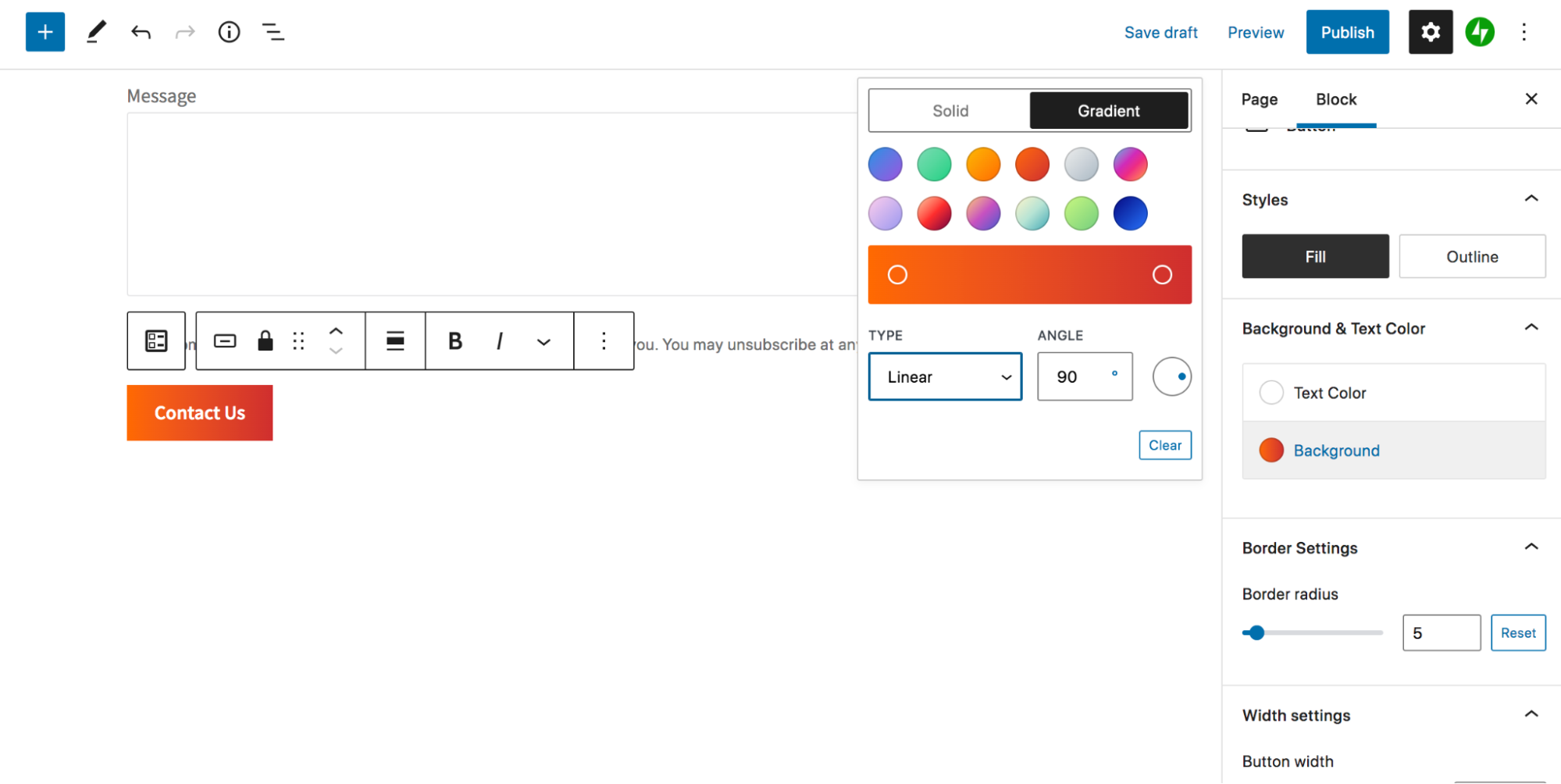Pick the pale lavender gradient swatch

[x=886, y=213]
